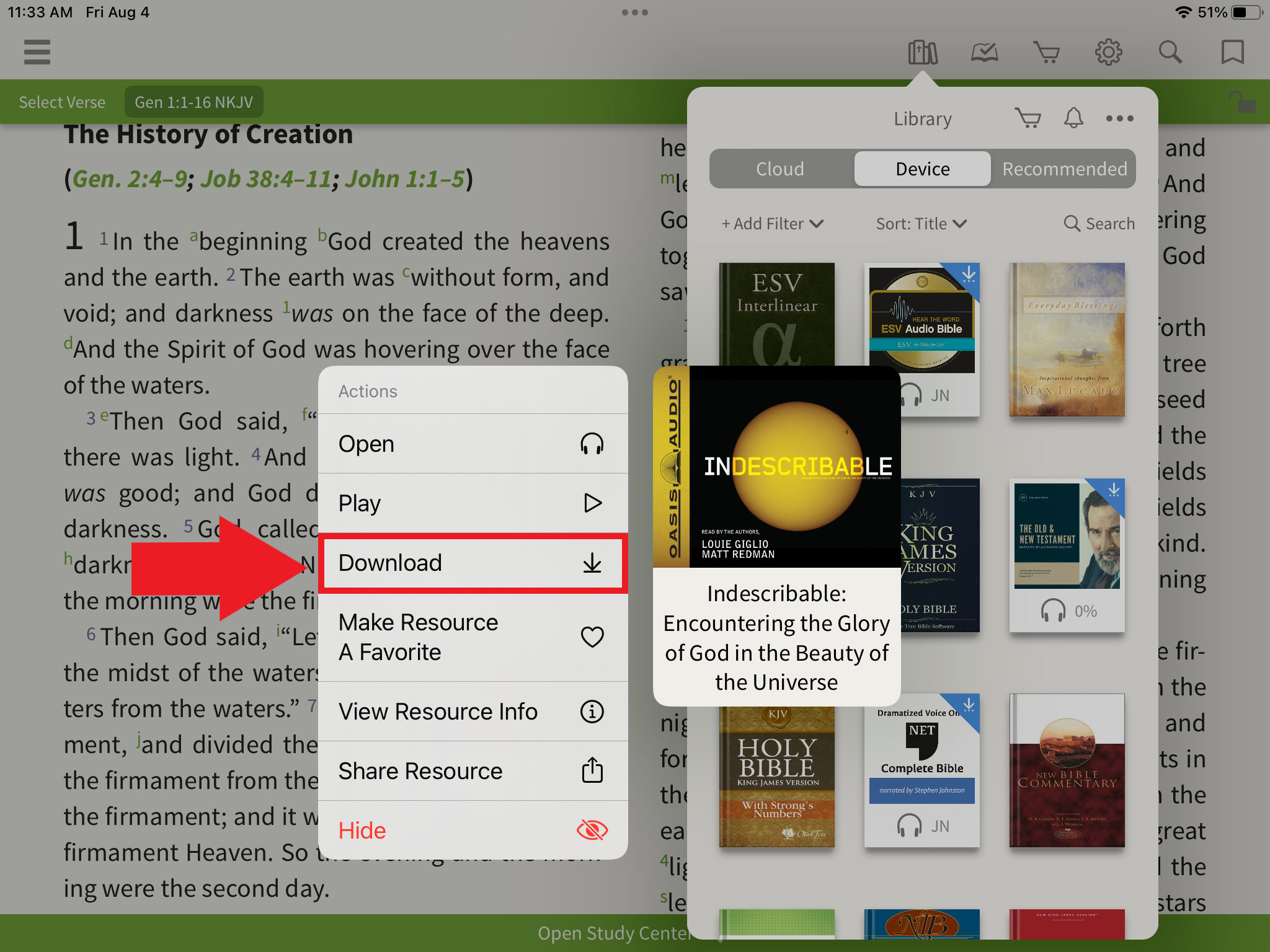Open the reading plans icon in toolbar
The image size is (1270, 952).
point(984,52)
